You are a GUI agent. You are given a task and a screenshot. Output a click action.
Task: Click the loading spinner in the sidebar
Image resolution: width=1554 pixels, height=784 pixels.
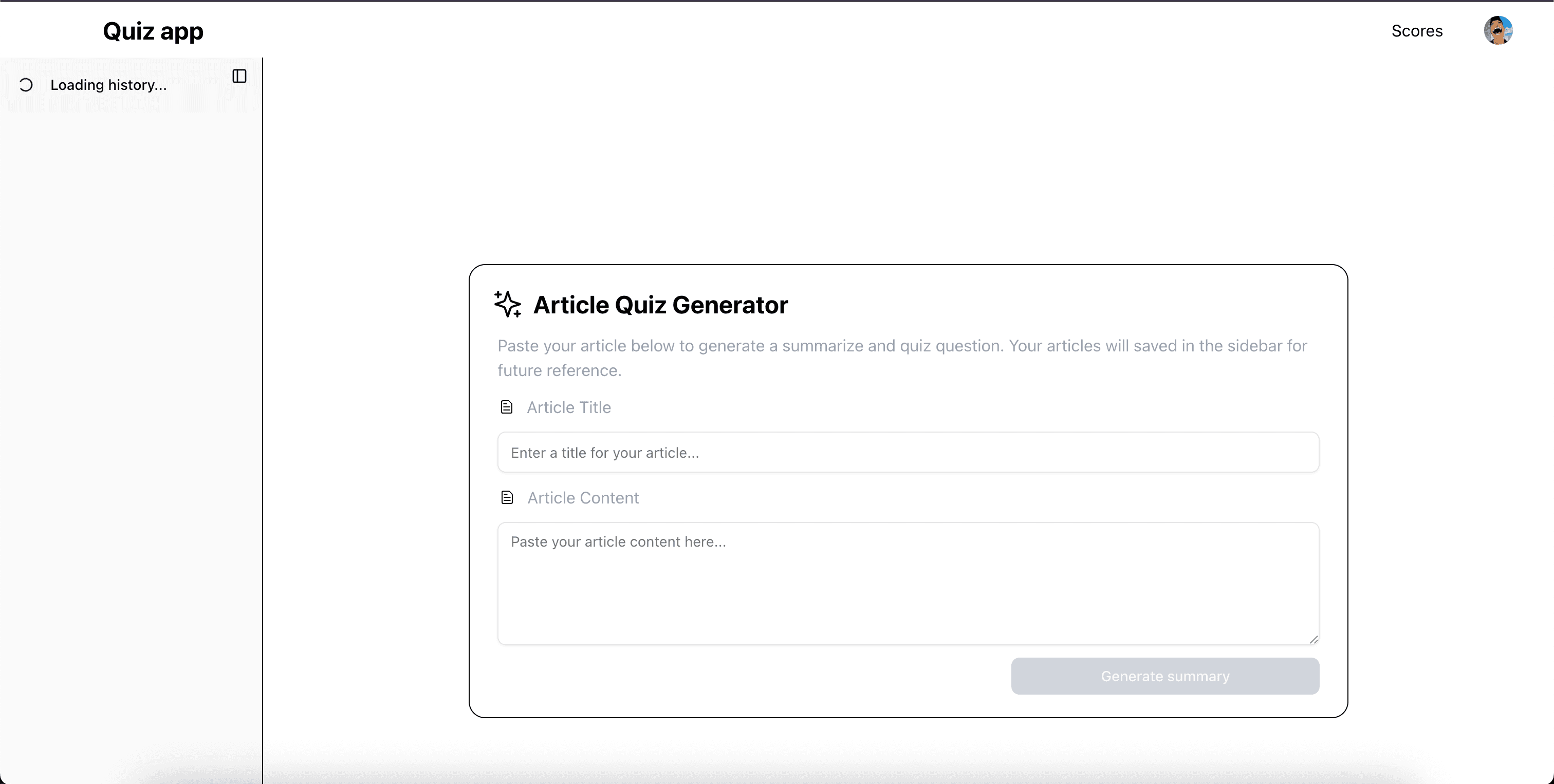25,84
